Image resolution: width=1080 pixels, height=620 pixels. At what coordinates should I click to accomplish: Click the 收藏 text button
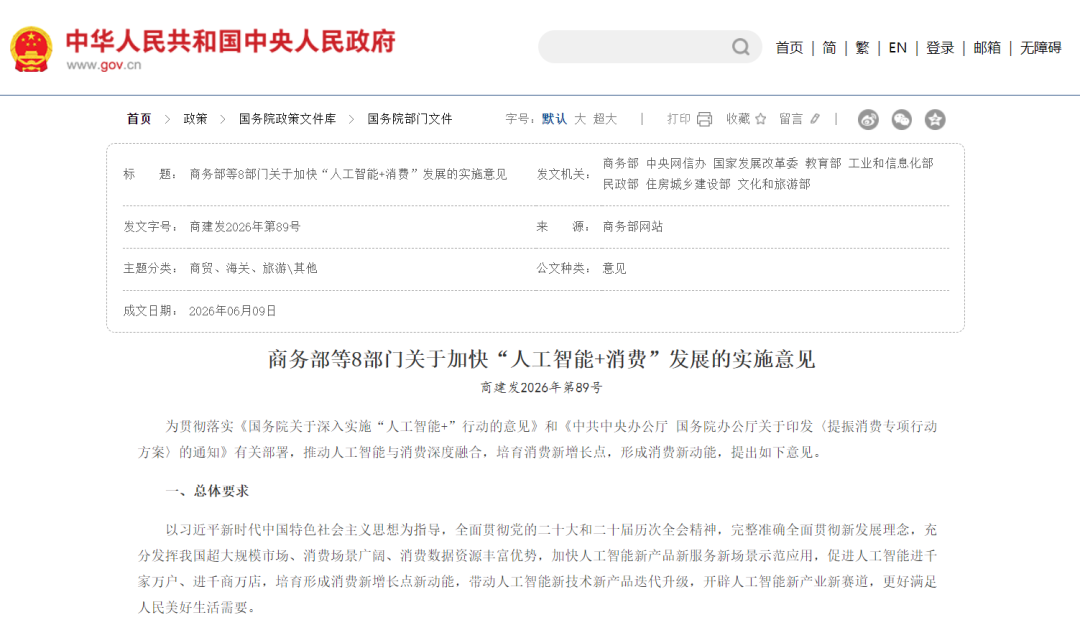click(738, 119)
